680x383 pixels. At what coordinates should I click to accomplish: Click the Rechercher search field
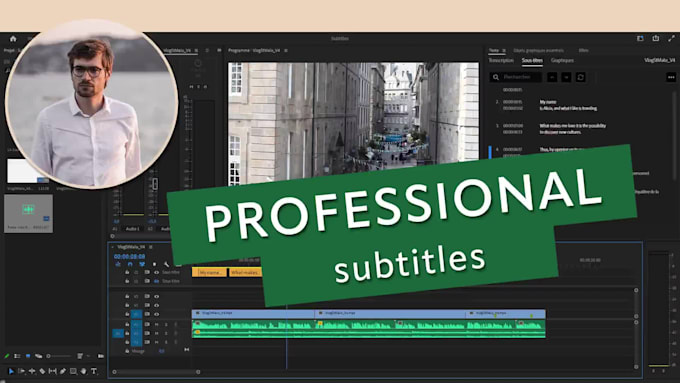pos(516,77)
